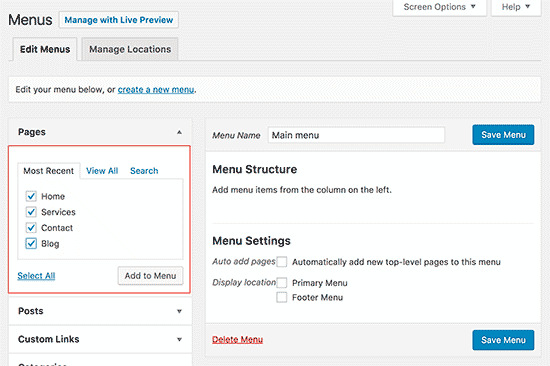Select the Edit Menus tab

coord(45,49)
